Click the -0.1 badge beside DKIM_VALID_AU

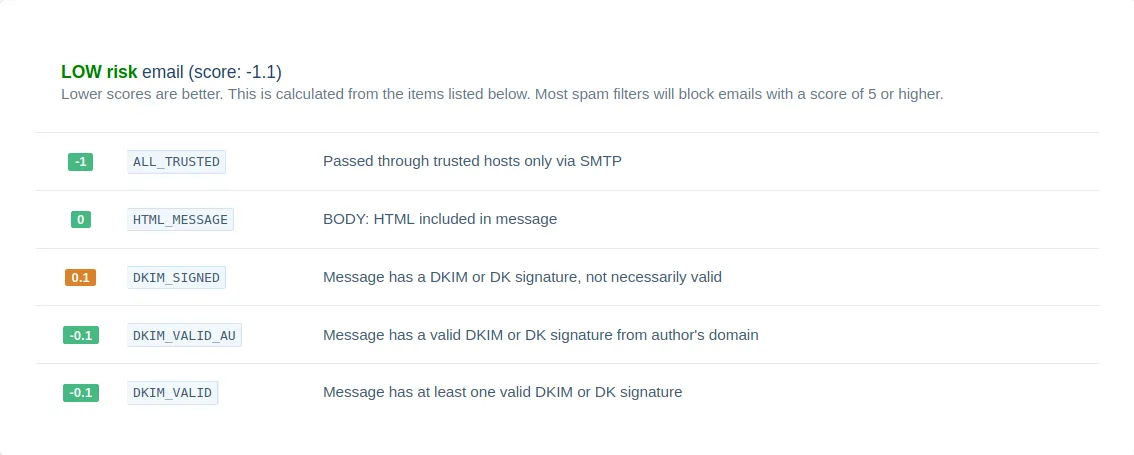80,335
